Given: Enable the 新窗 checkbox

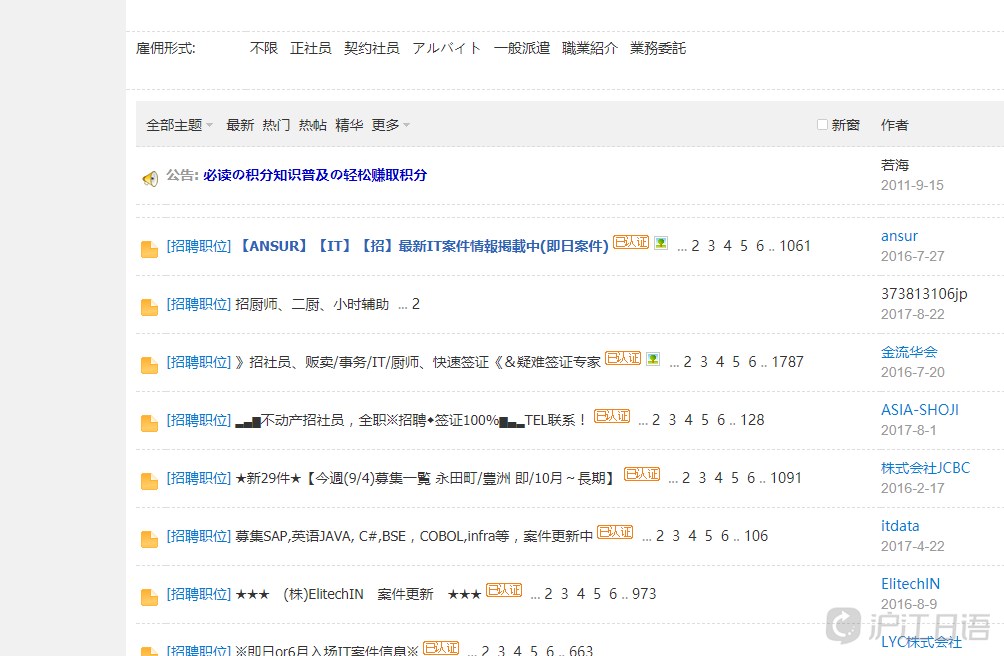Looking at the screenshot, I should coord(822,125).
